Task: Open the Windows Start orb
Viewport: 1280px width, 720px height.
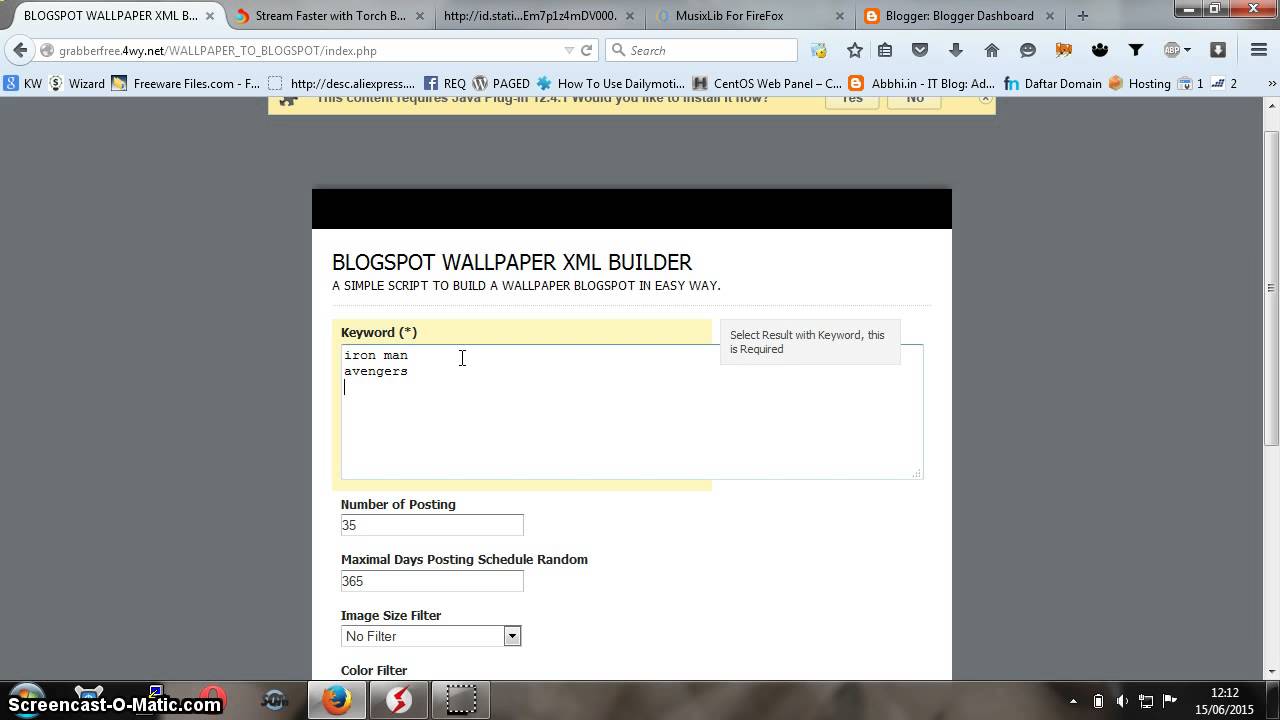Action: point(27,699)
